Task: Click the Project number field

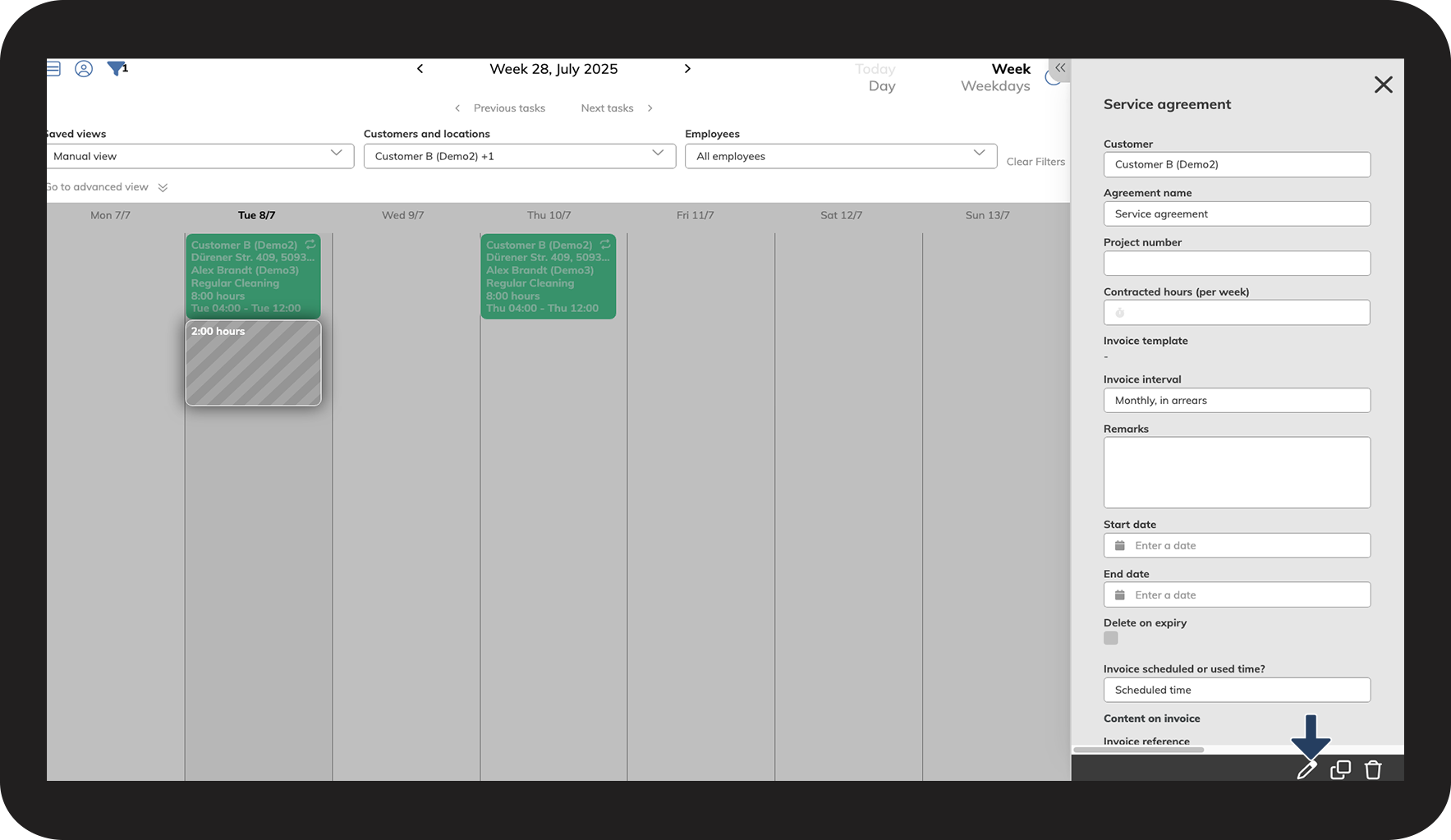Action: (1237, 264)
